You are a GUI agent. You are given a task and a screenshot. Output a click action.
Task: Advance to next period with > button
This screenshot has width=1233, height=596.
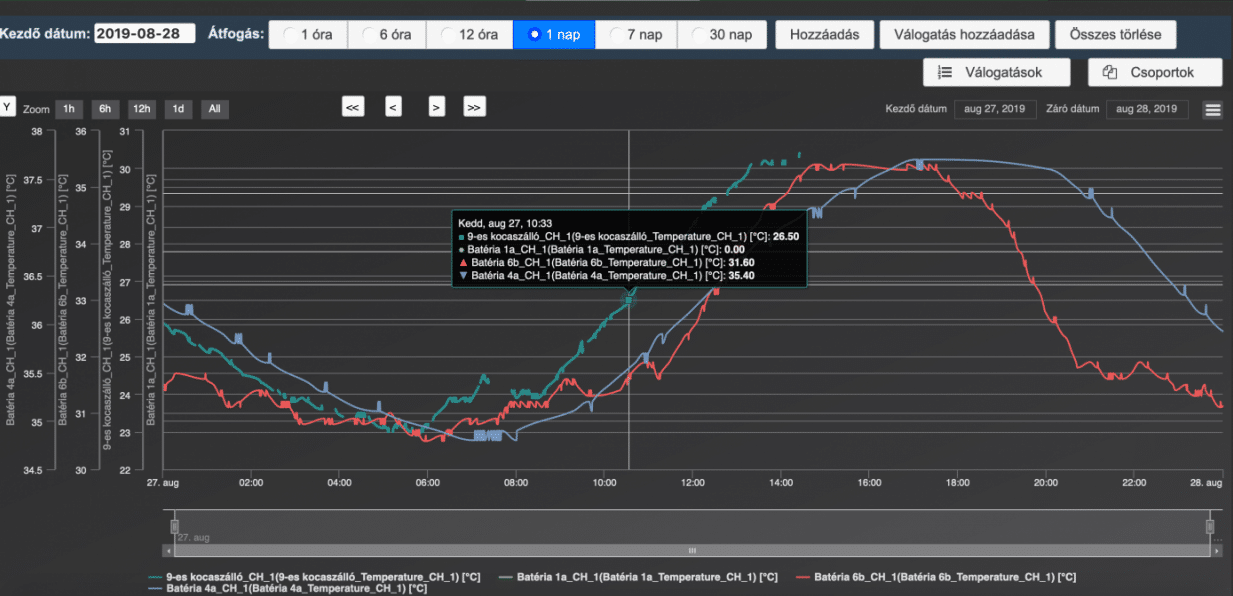[x=436, y=107]
